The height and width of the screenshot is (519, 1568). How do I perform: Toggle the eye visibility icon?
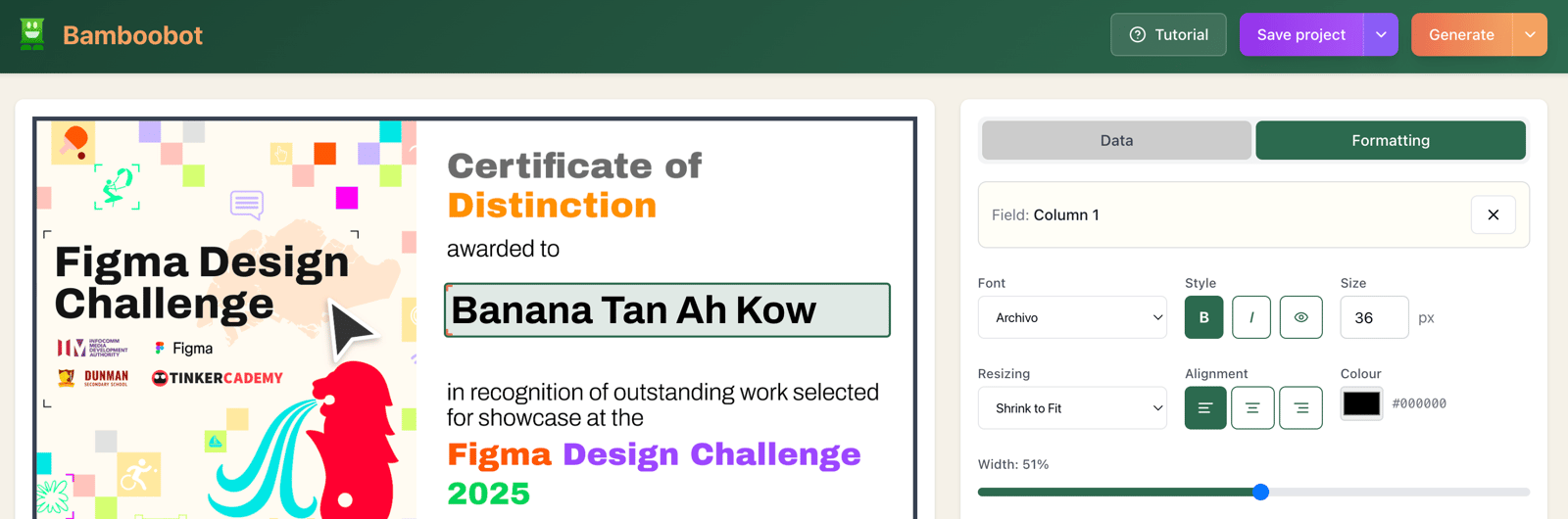[1301, 317]
